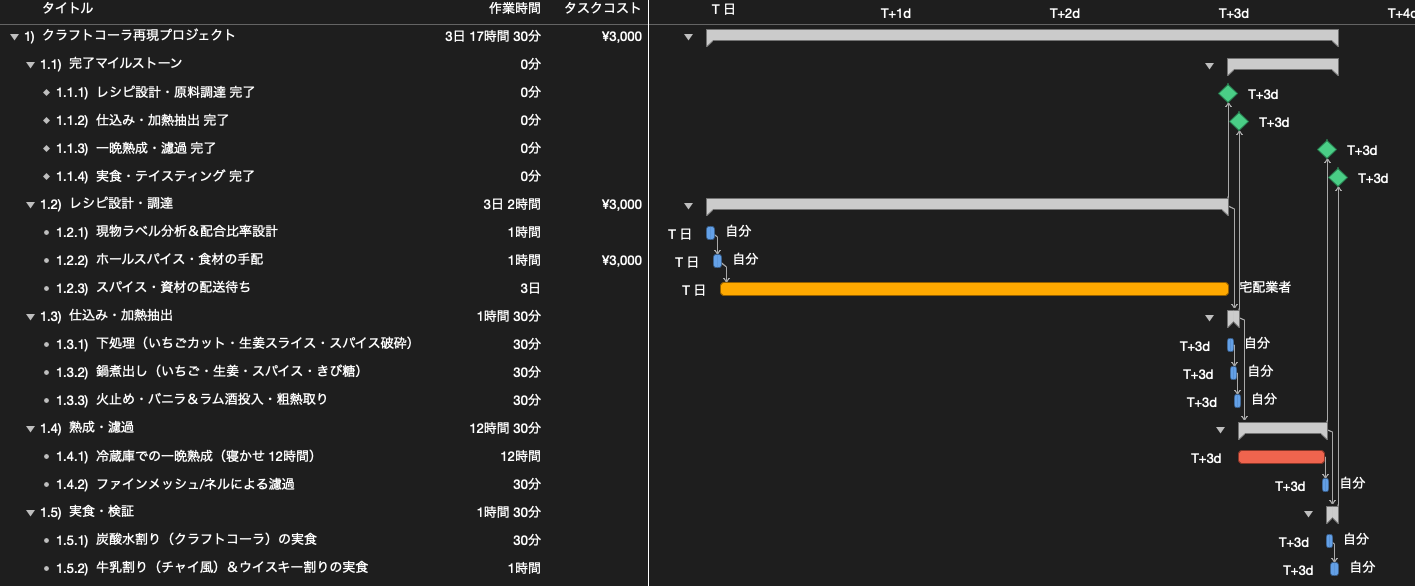
Task: Click the 12時間 30分 work time cell
Action: pyautogui.click(x=505, y=429)
